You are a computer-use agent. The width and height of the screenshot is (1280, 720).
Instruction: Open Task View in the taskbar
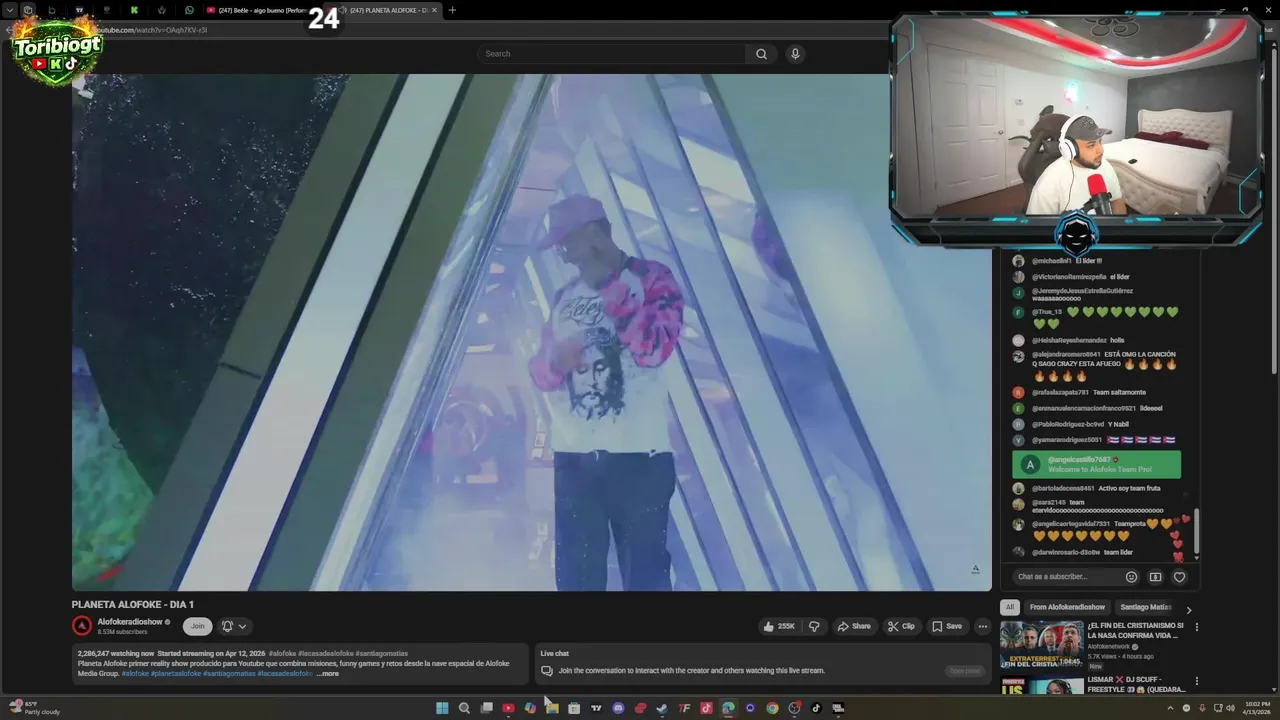pyautogui.click(x=486, y=708)
